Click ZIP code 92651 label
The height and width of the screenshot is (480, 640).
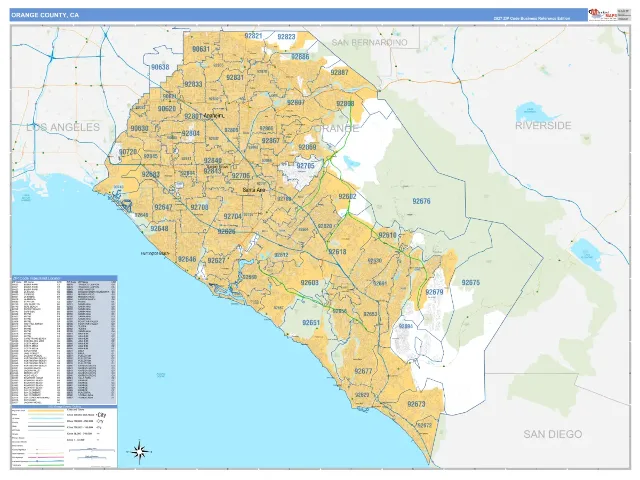pyautogui.click(x=311, y=323)
